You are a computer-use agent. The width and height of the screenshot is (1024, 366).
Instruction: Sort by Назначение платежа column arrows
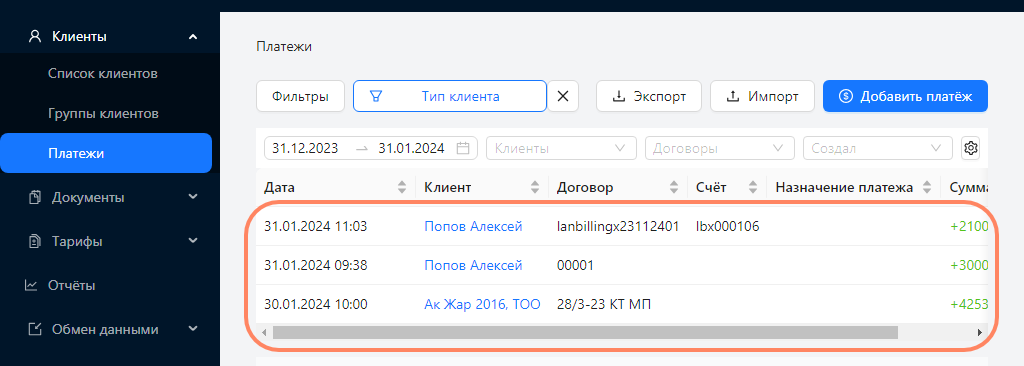click(x=927, y=188)
